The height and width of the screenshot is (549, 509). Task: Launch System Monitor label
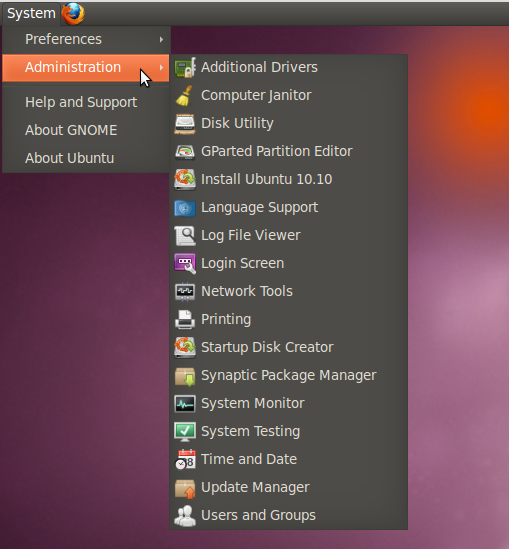coord(253,403)
